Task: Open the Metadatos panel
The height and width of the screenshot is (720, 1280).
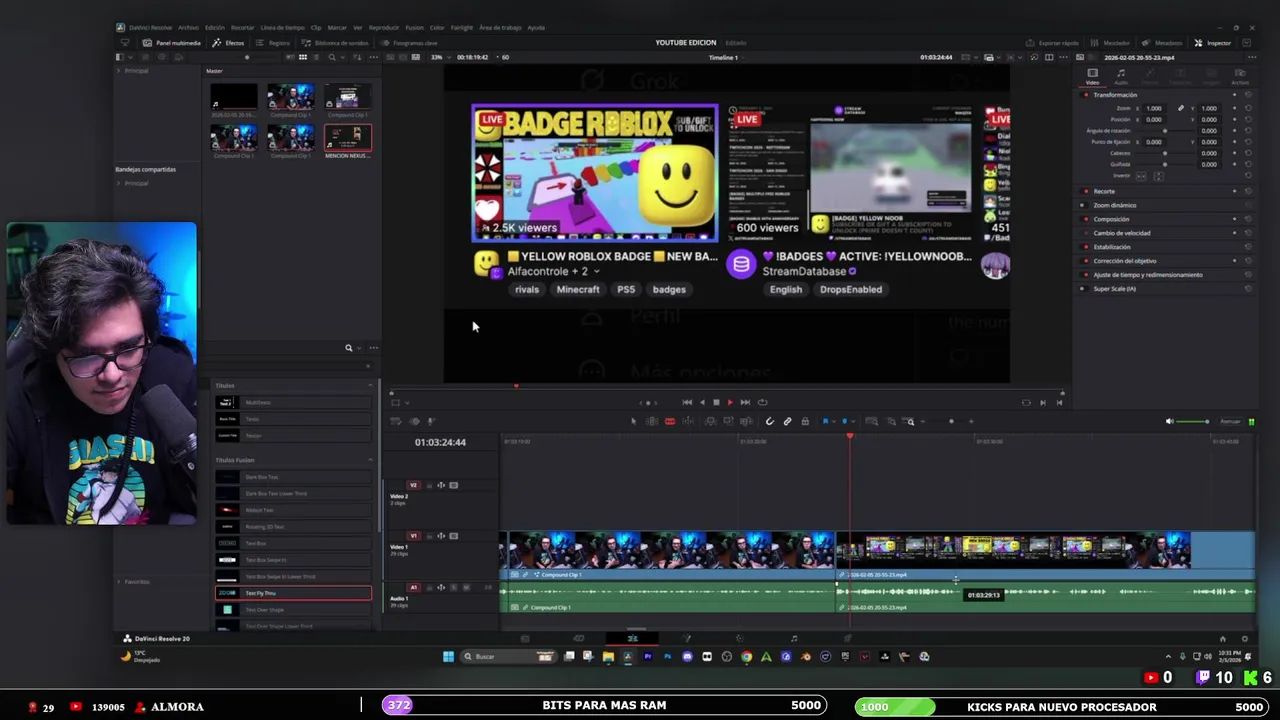Action: click(x=1162, y=43)
